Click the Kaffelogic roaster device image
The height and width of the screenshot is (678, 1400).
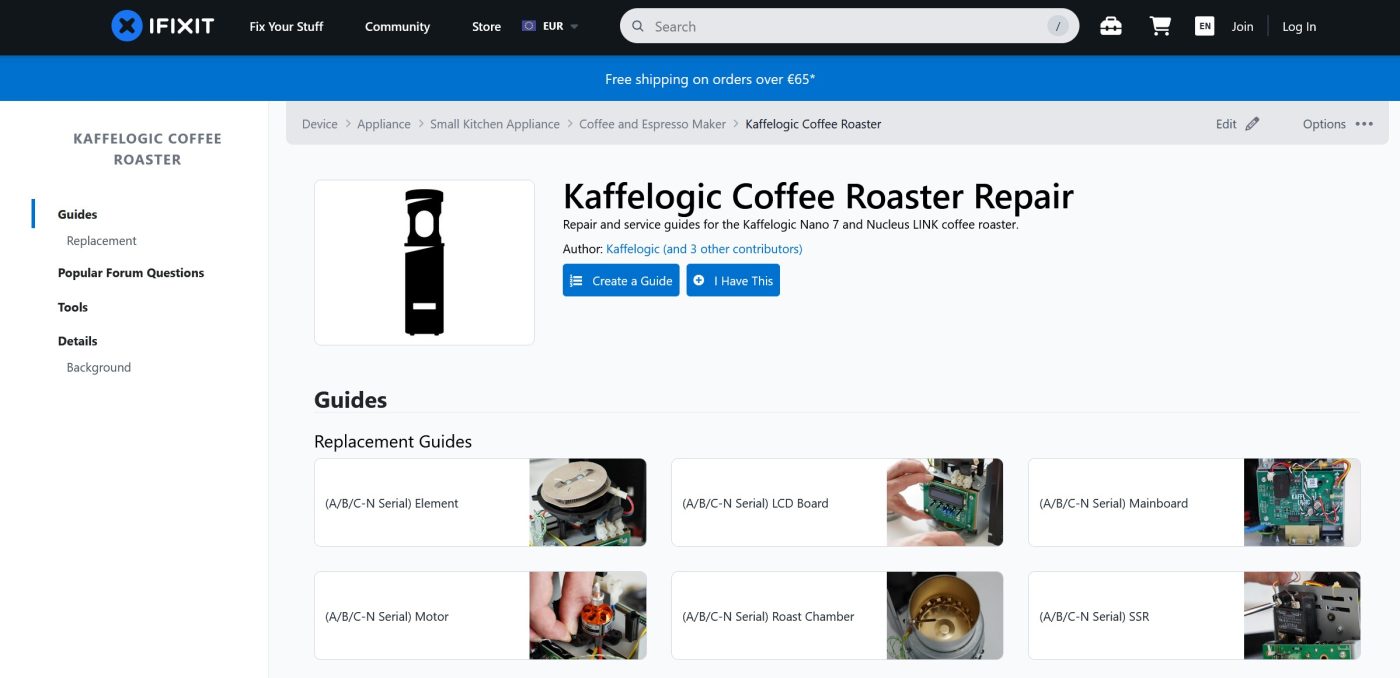pos(424,262)
